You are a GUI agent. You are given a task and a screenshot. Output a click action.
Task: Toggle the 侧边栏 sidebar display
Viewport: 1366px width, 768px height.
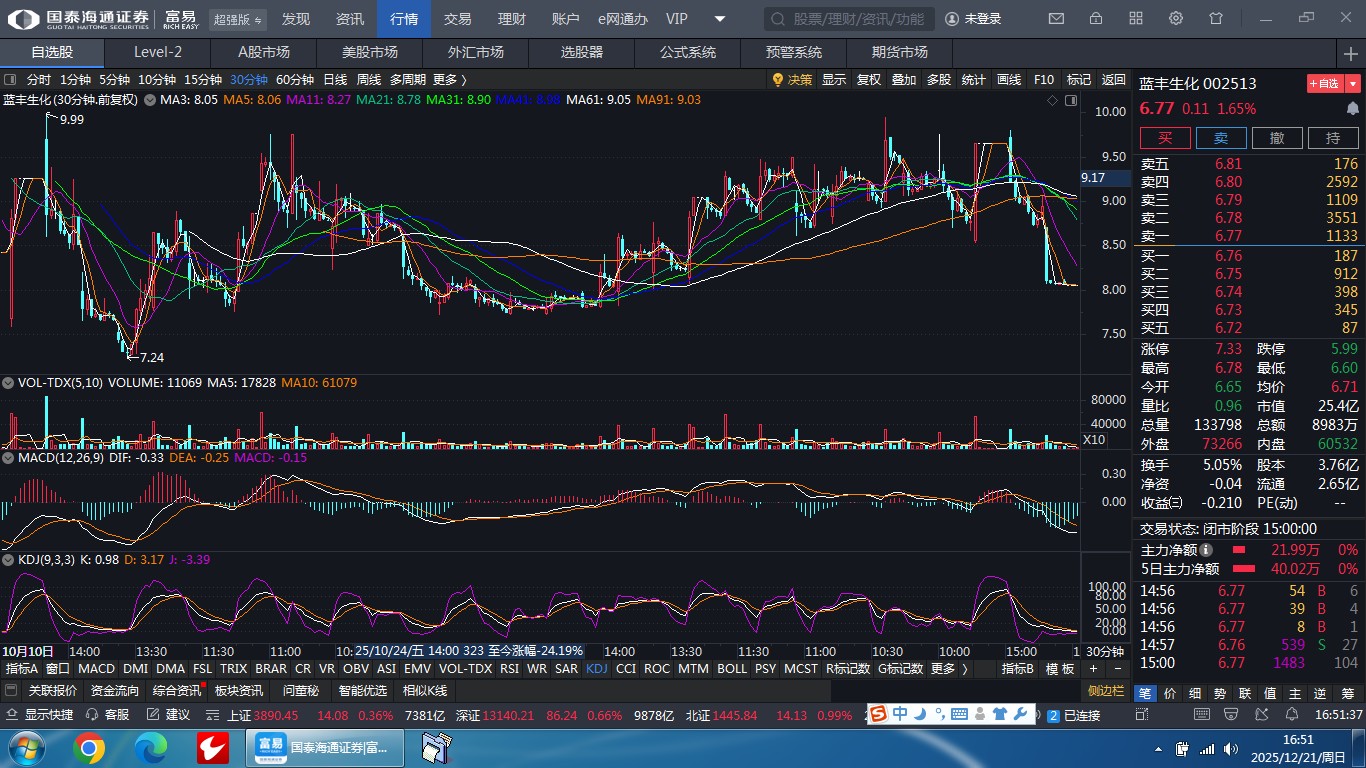click(x=1106, y=691)
